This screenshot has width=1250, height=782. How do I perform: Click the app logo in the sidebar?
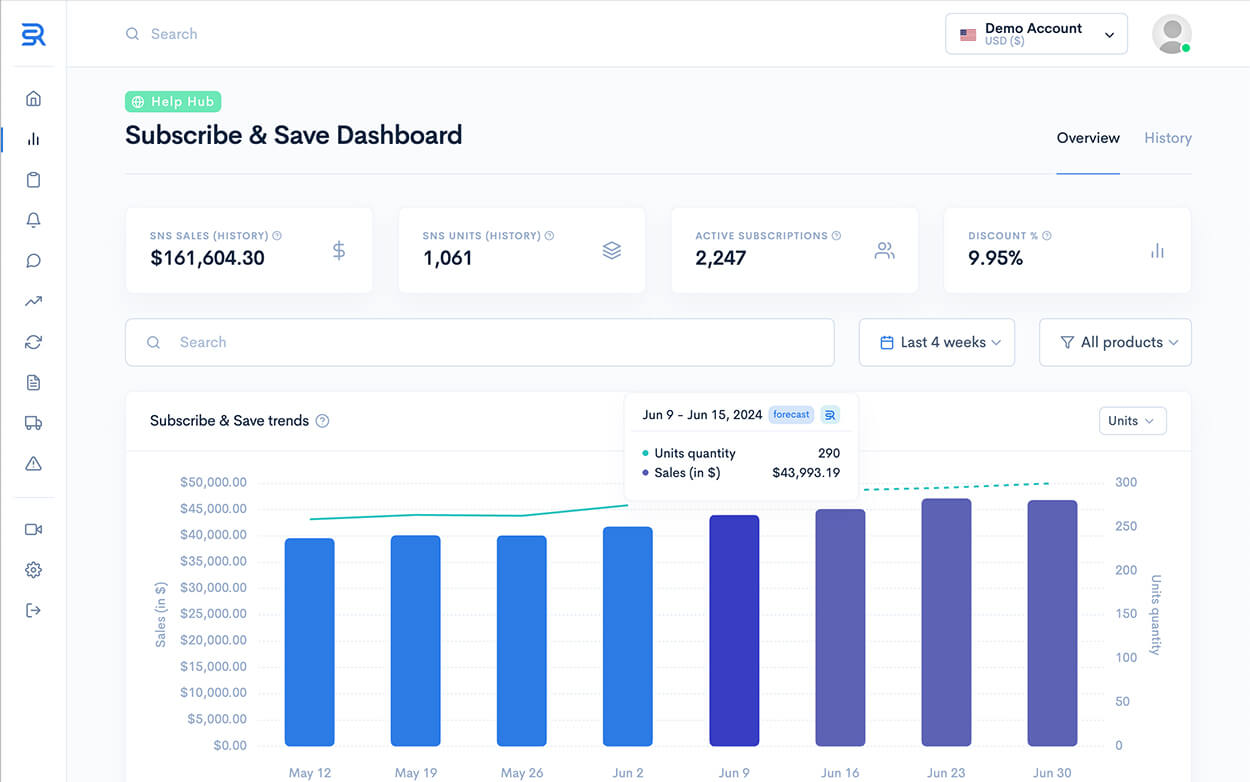(33, 34)
